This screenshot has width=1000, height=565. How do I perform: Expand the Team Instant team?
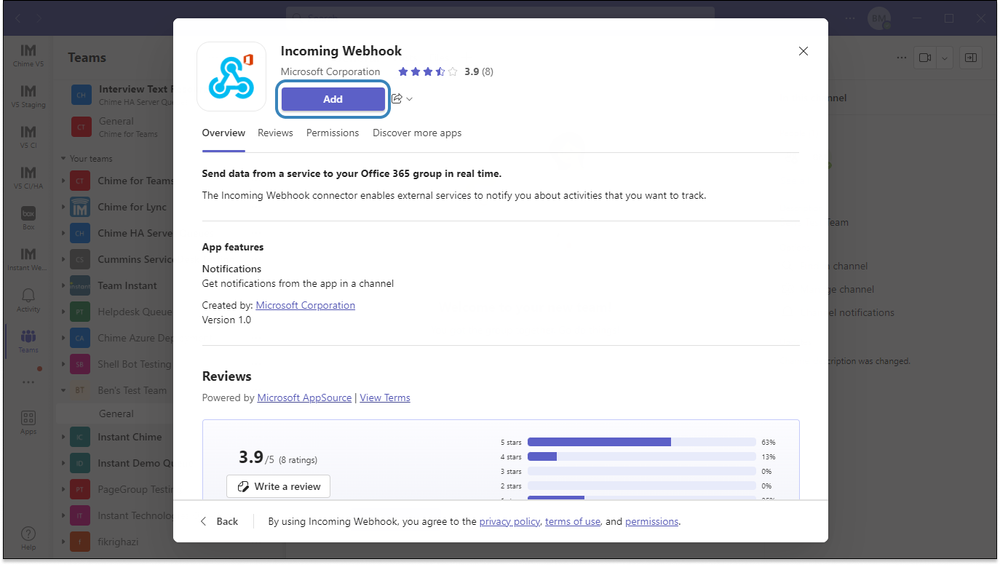coord(63,286)
